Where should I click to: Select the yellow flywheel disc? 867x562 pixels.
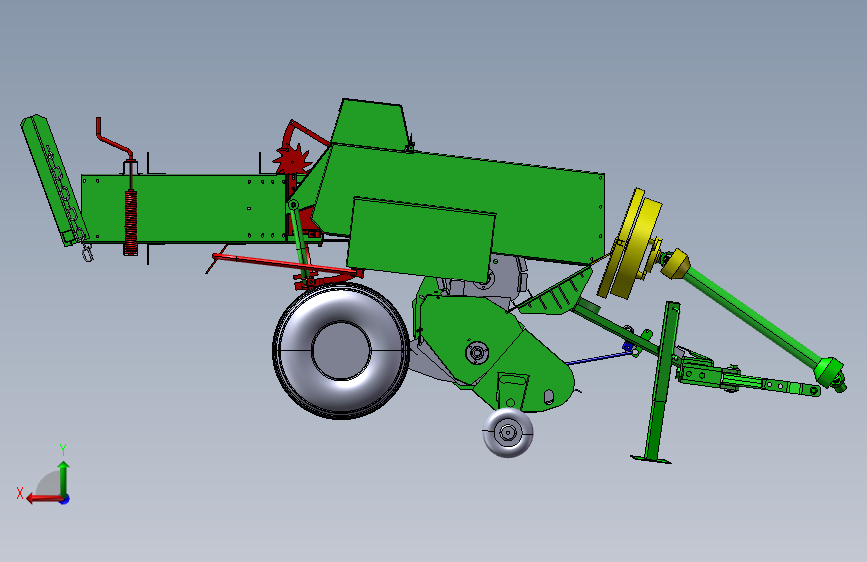pos(630,243)
